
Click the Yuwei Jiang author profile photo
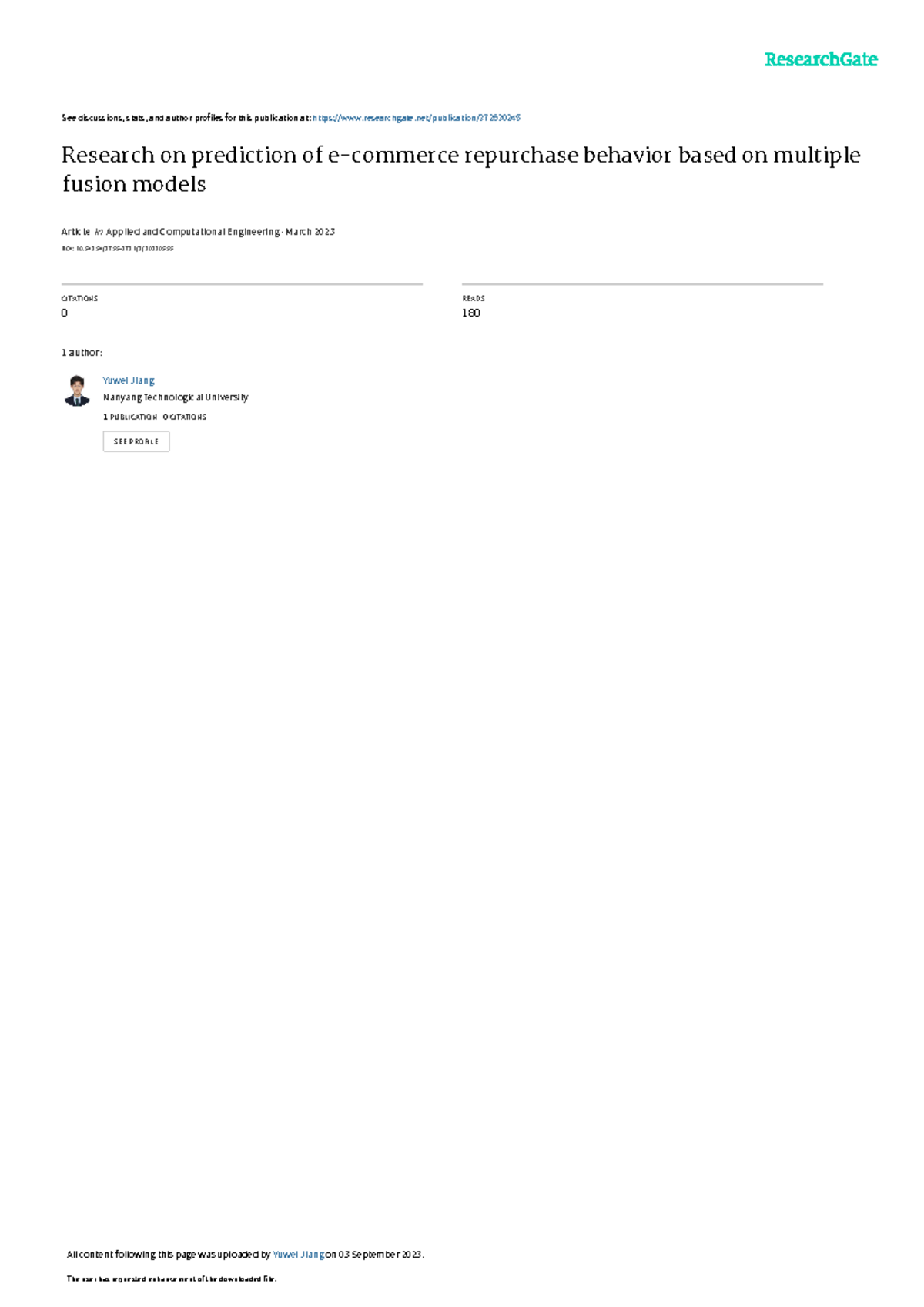point(77,390)
